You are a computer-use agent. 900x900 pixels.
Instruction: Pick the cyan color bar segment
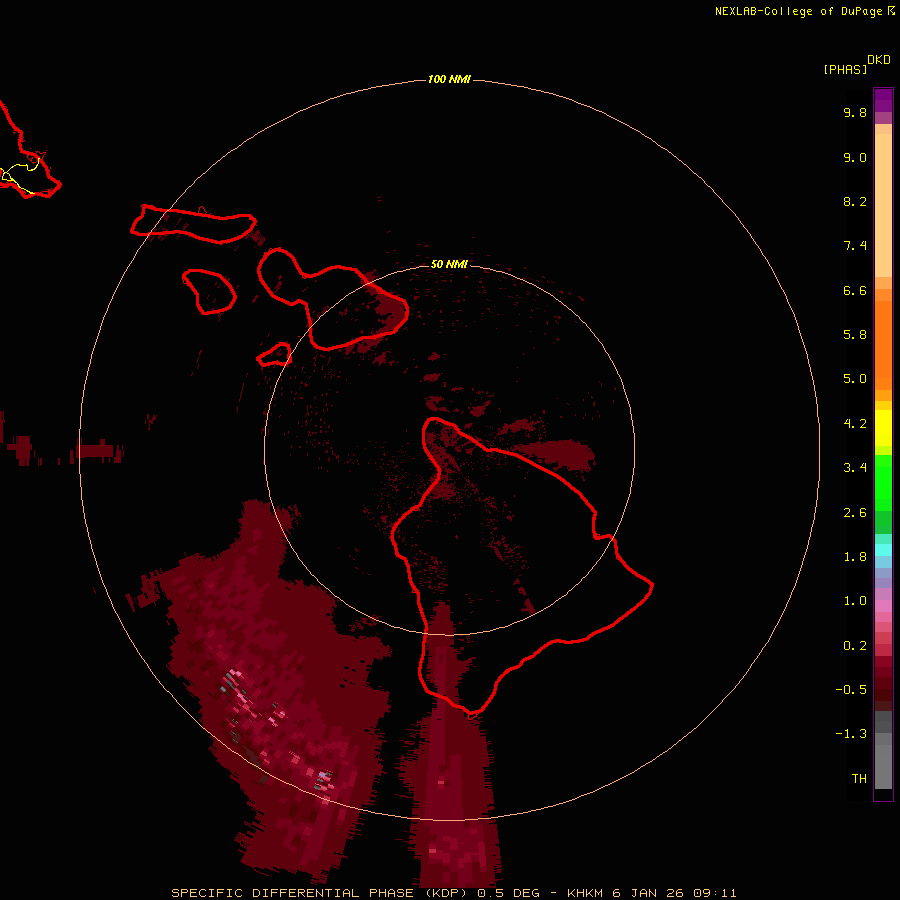883,550
